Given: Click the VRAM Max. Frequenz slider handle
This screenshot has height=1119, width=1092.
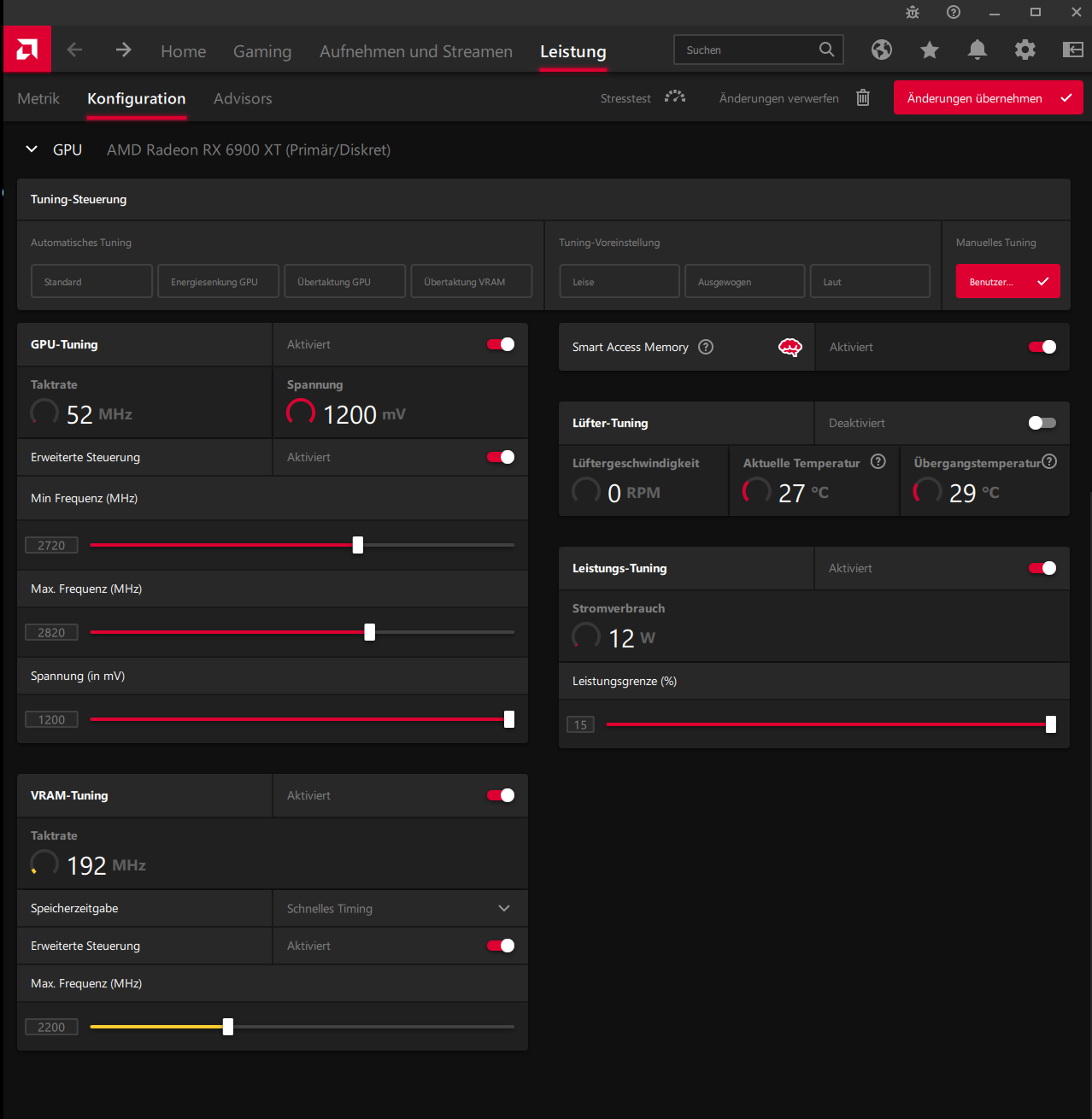Looking at the screenshot, I should (x=228, y=1027).
